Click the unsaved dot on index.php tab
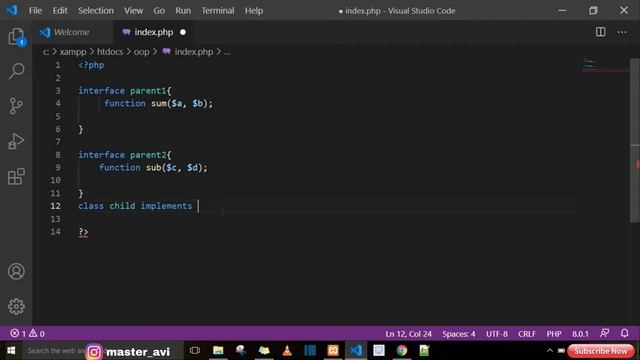Screen dimensions: 640x360 [x=183, y=32]
